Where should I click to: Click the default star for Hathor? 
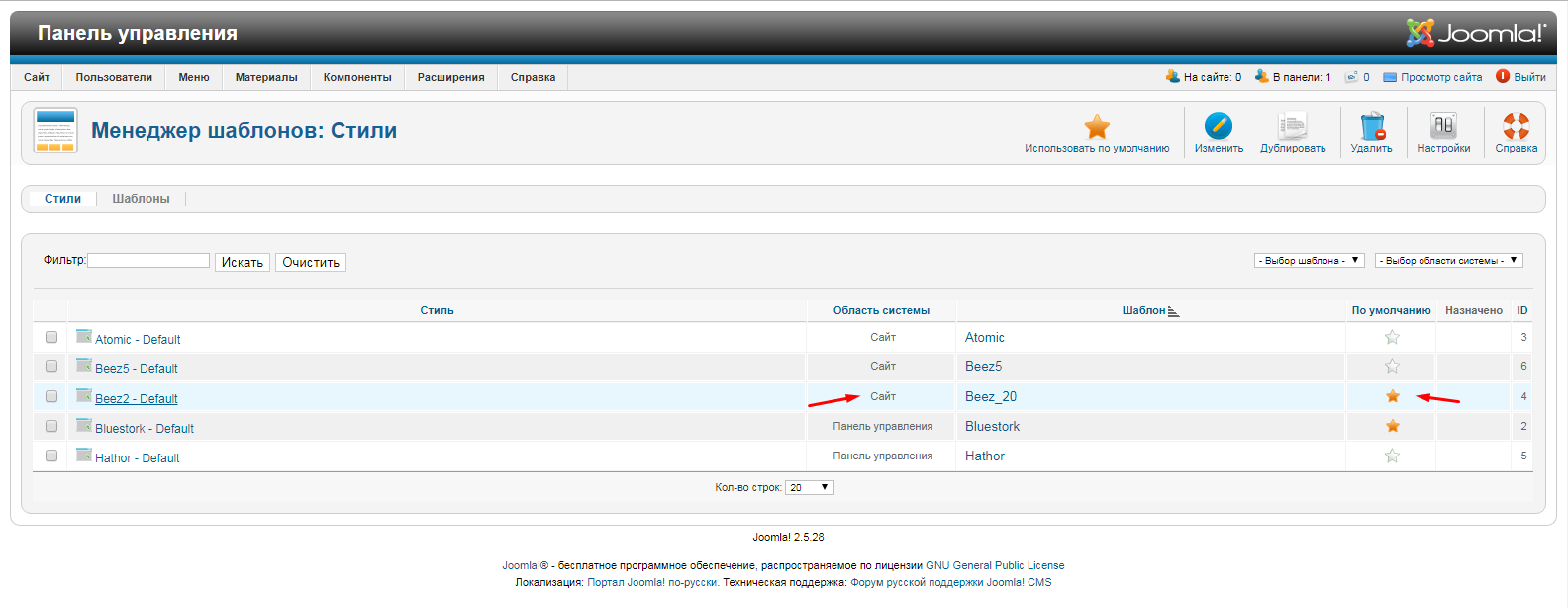1392,456
